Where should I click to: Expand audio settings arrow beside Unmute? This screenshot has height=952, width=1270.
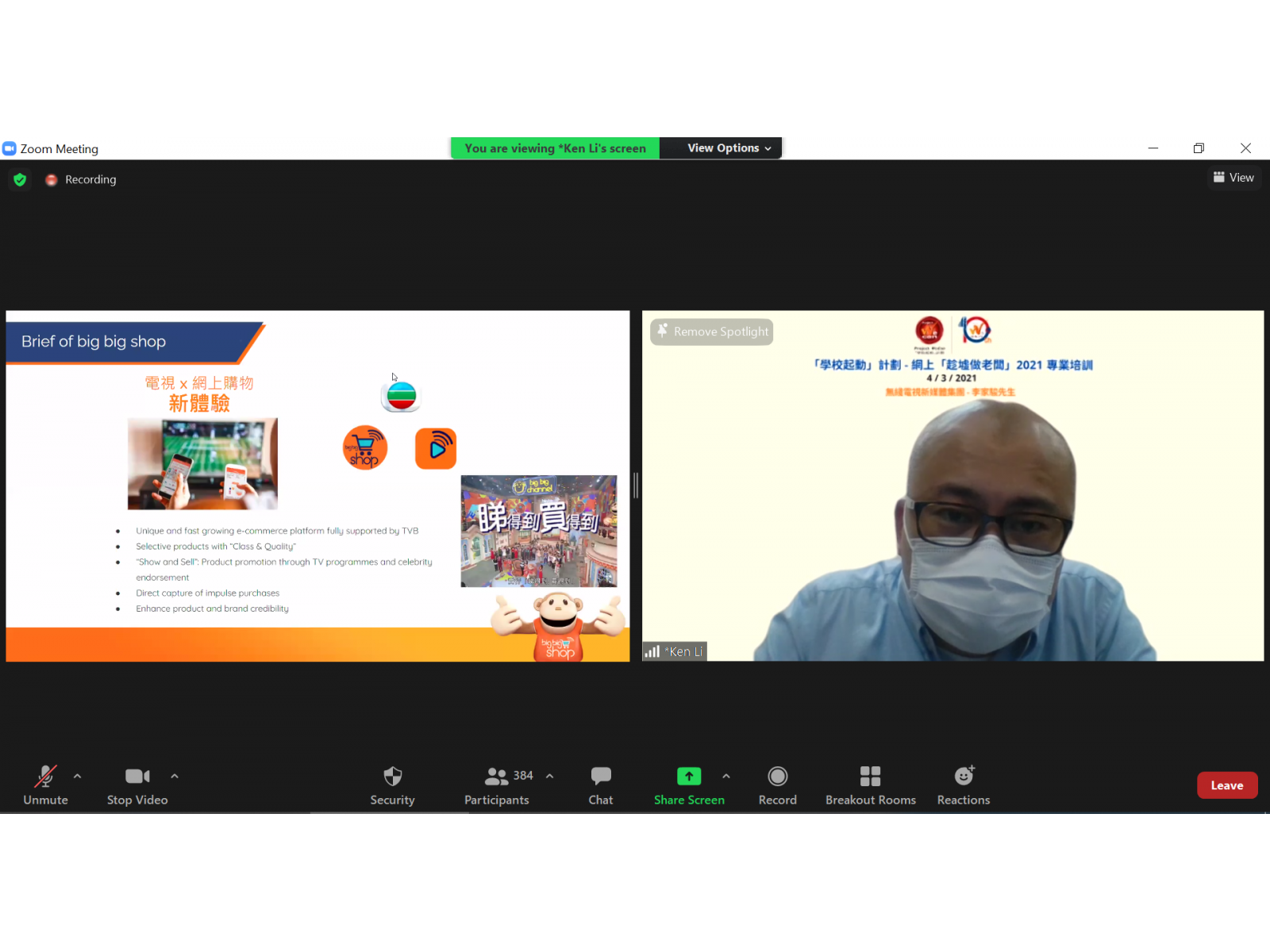(77, 776)
